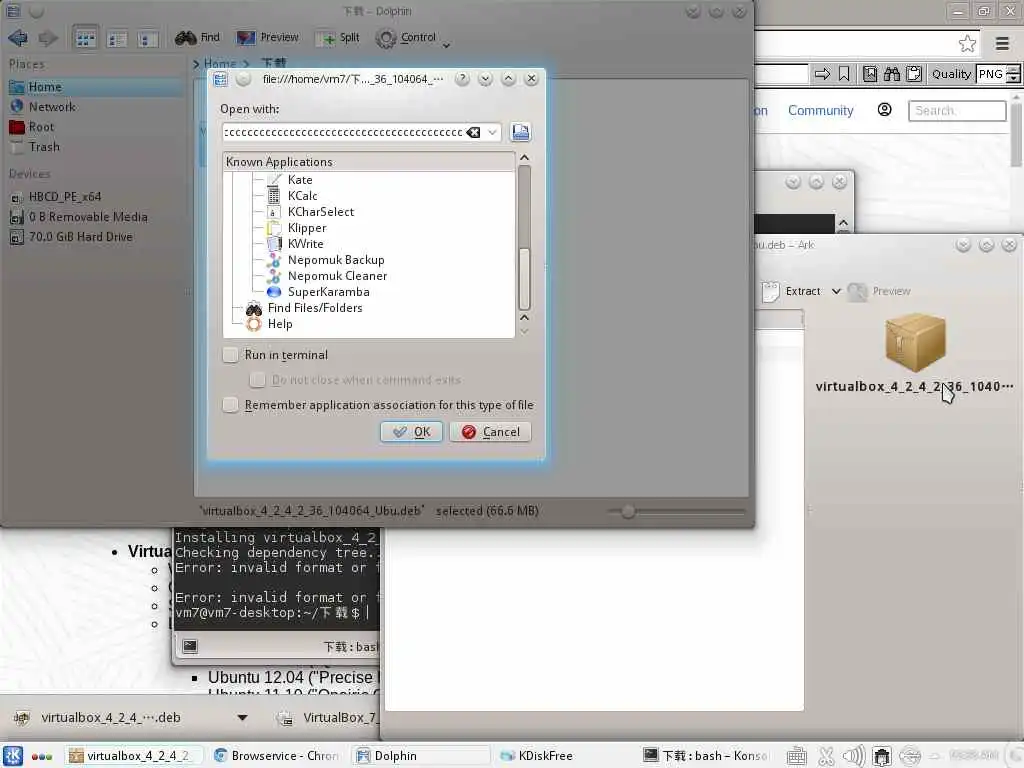The image size is (1024, 768).
Task: Open the Control menu in Dolphin
Action: (x=412, y=39)
